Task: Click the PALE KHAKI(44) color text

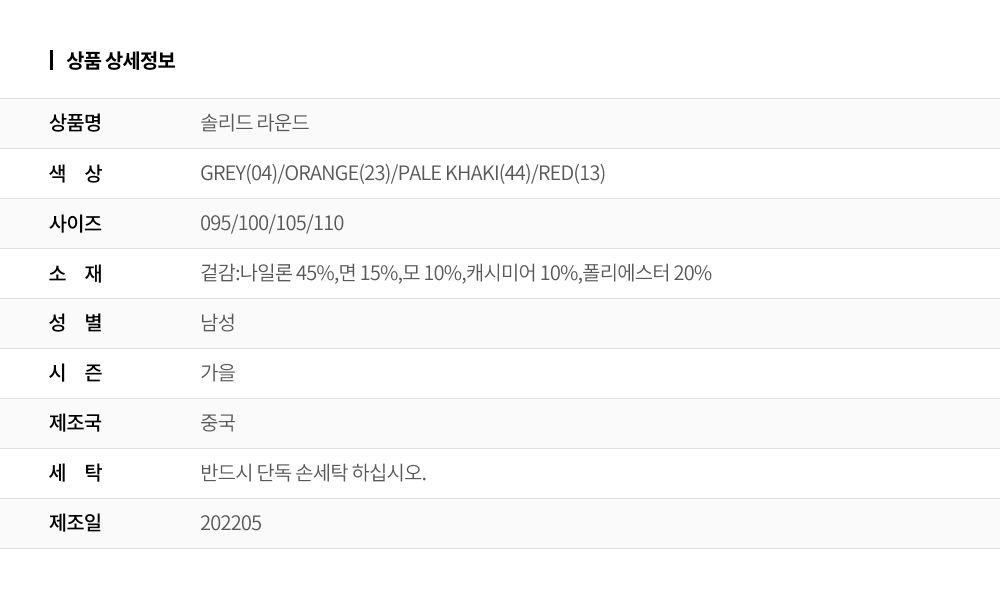Action: coord(464,173)
